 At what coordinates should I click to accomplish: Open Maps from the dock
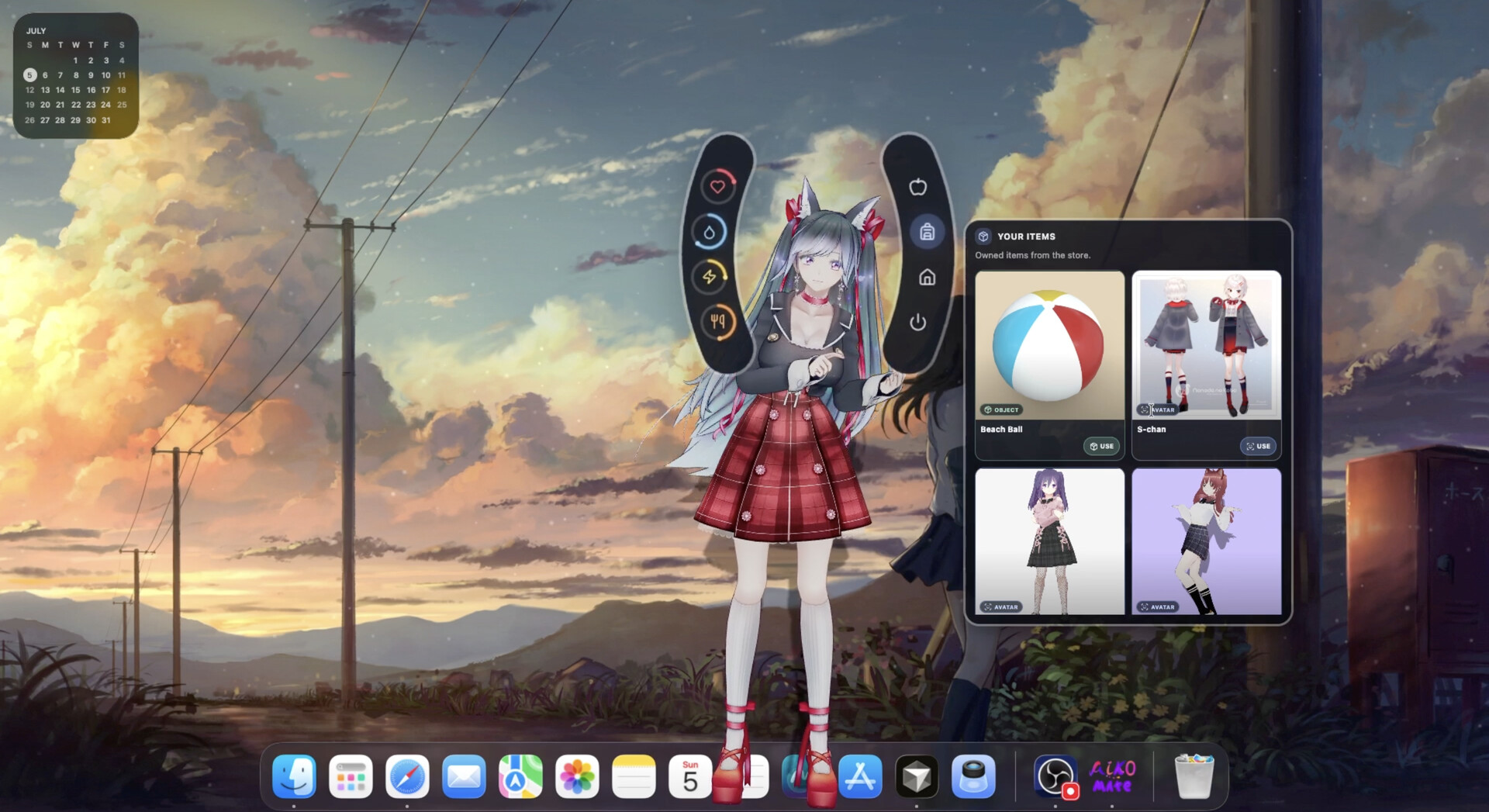pyautogui.click(x=520, y=776)
